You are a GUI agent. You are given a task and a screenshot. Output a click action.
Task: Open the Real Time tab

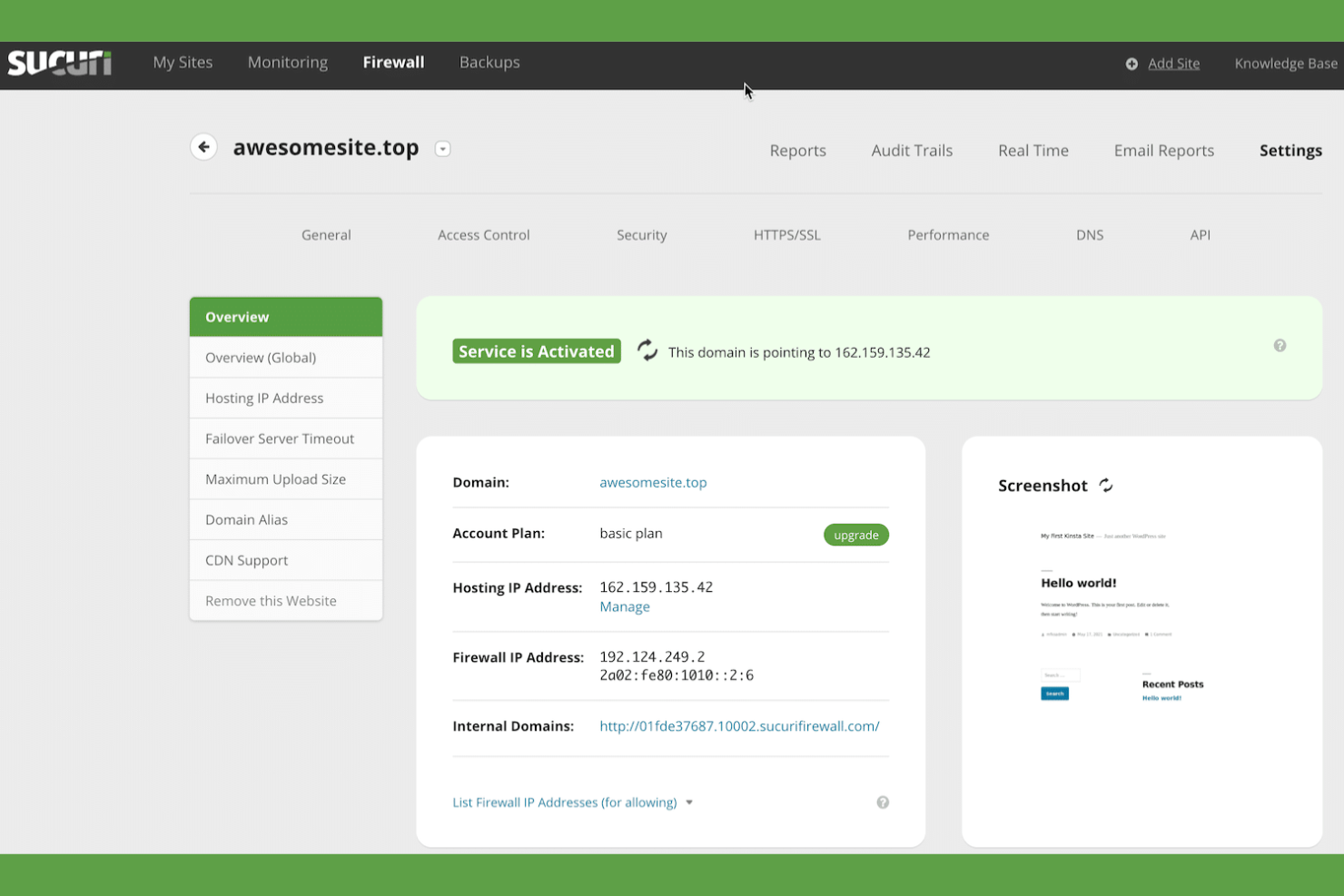point(1033,151)
